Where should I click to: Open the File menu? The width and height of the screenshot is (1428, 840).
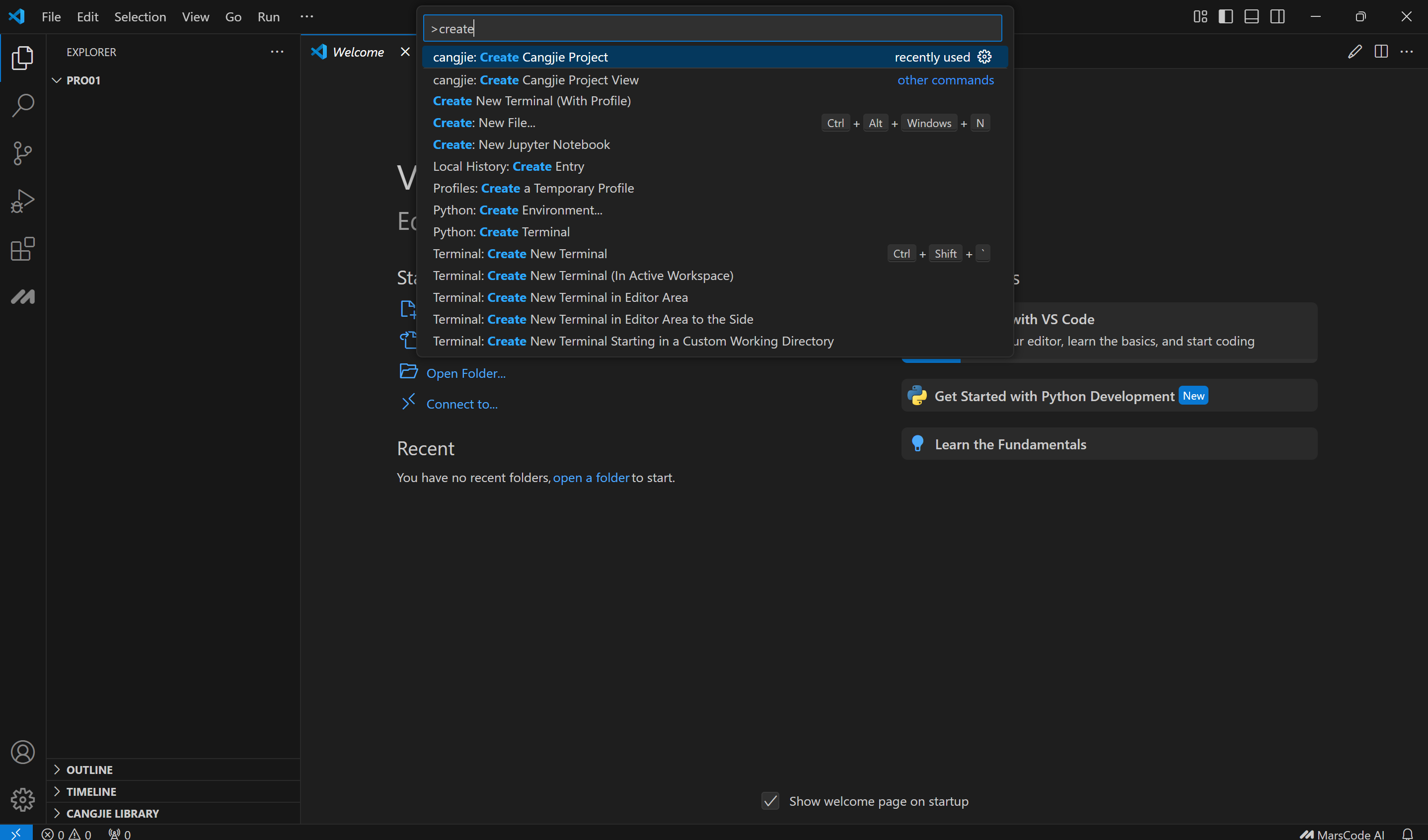coord(51,16)
